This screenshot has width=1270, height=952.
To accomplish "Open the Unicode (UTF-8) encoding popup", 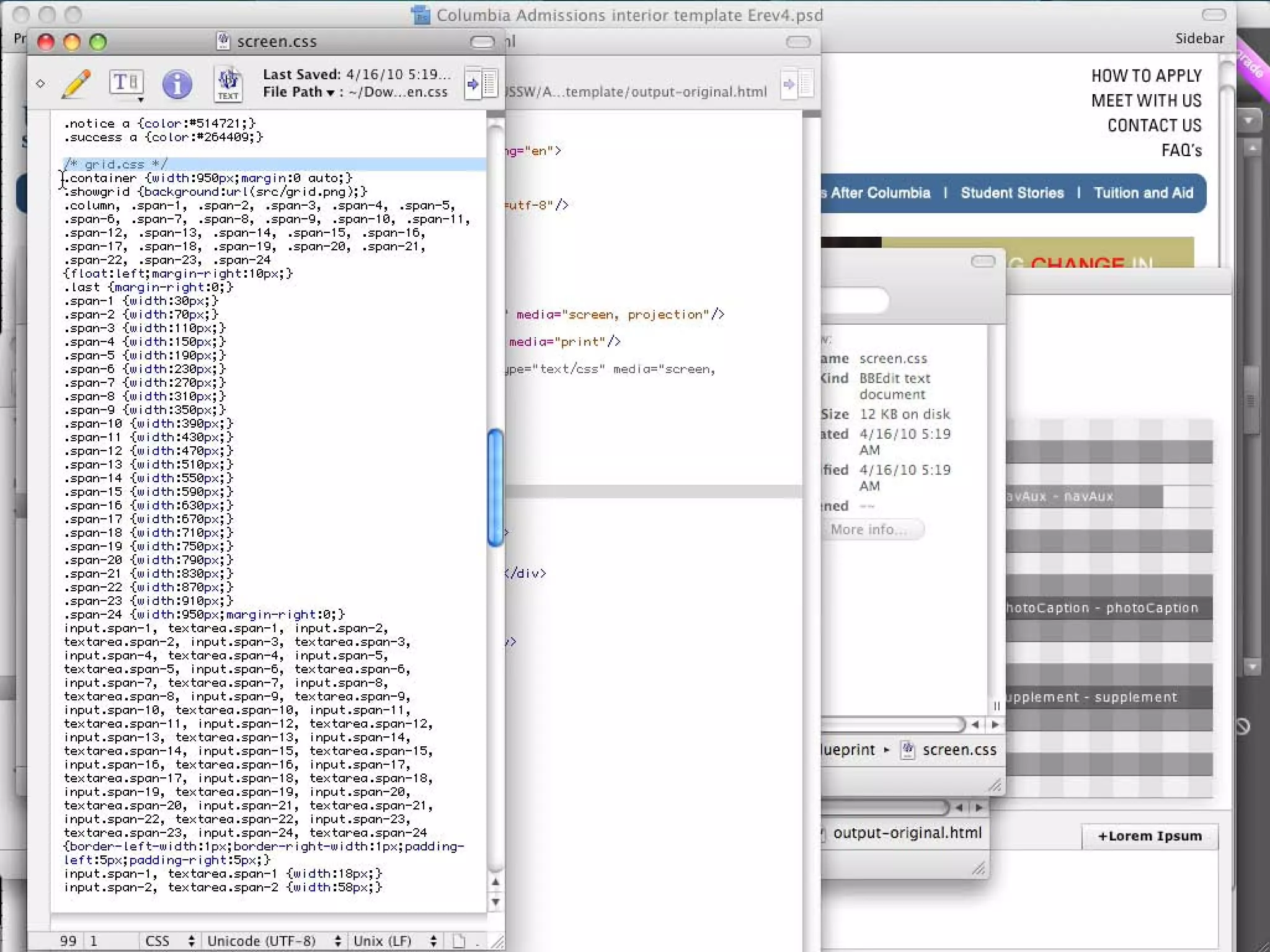I will [273, 941].
